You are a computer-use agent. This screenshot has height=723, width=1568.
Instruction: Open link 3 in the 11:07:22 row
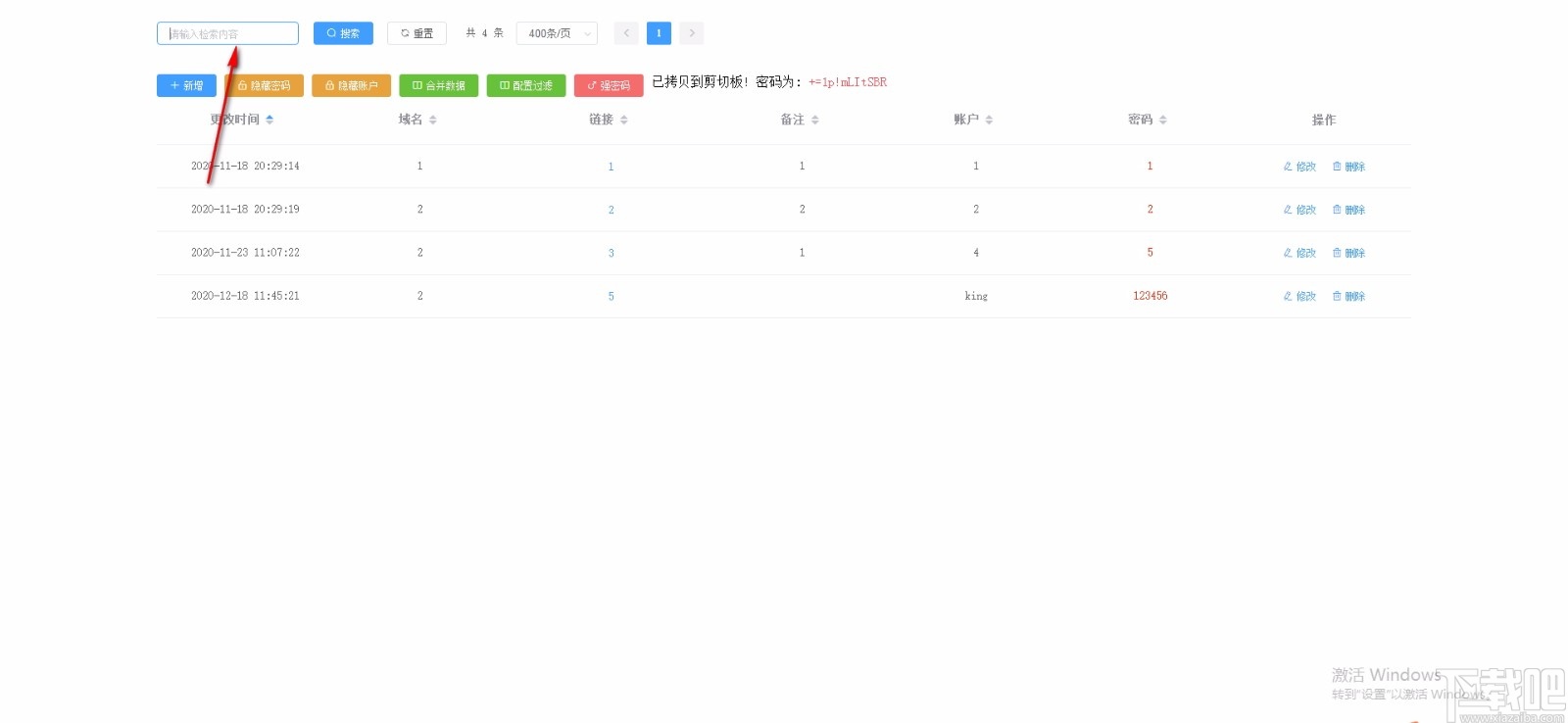click(x=611, y=253)
